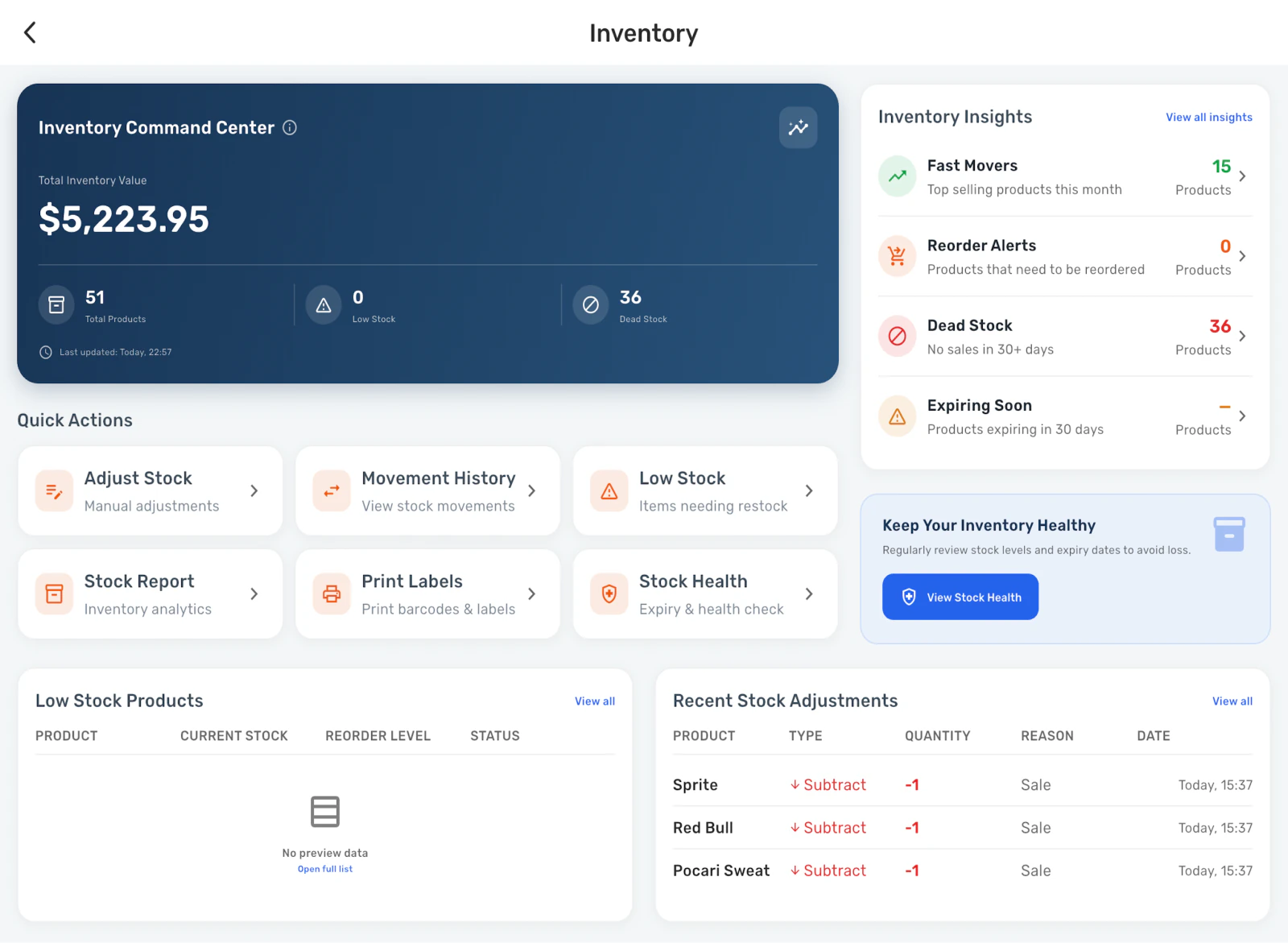Click the Reorder Alerts cart icon
This screenshot has height=943, width=1288.
(x=897, y=256)
